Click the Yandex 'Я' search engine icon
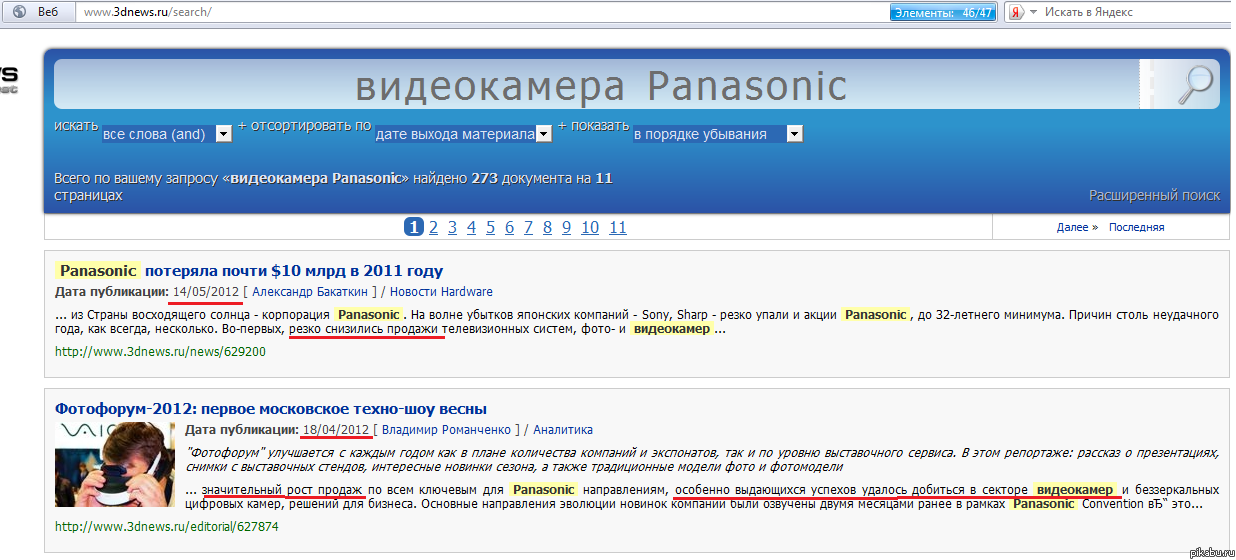Image resolution: width=1236 pixels, height=560 pixels. click(1014, 12)
